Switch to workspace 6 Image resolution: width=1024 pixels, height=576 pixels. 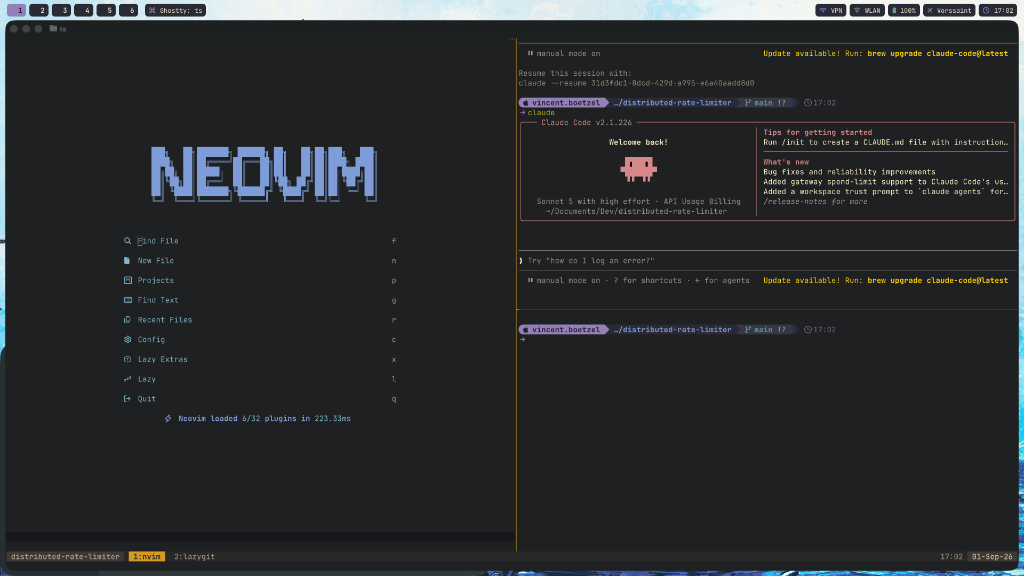[129, 10]
